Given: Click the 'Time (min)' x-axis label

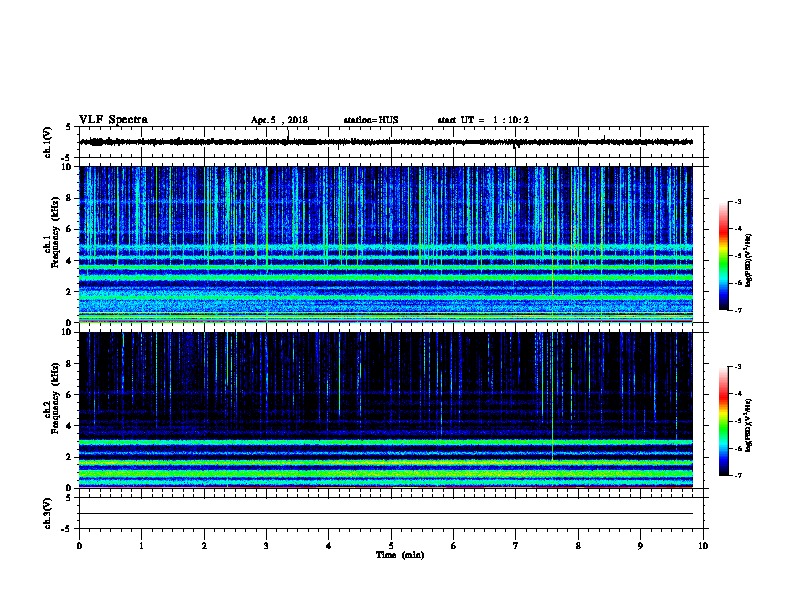Looking at the screenshot, I should click(x=400, y=555).
